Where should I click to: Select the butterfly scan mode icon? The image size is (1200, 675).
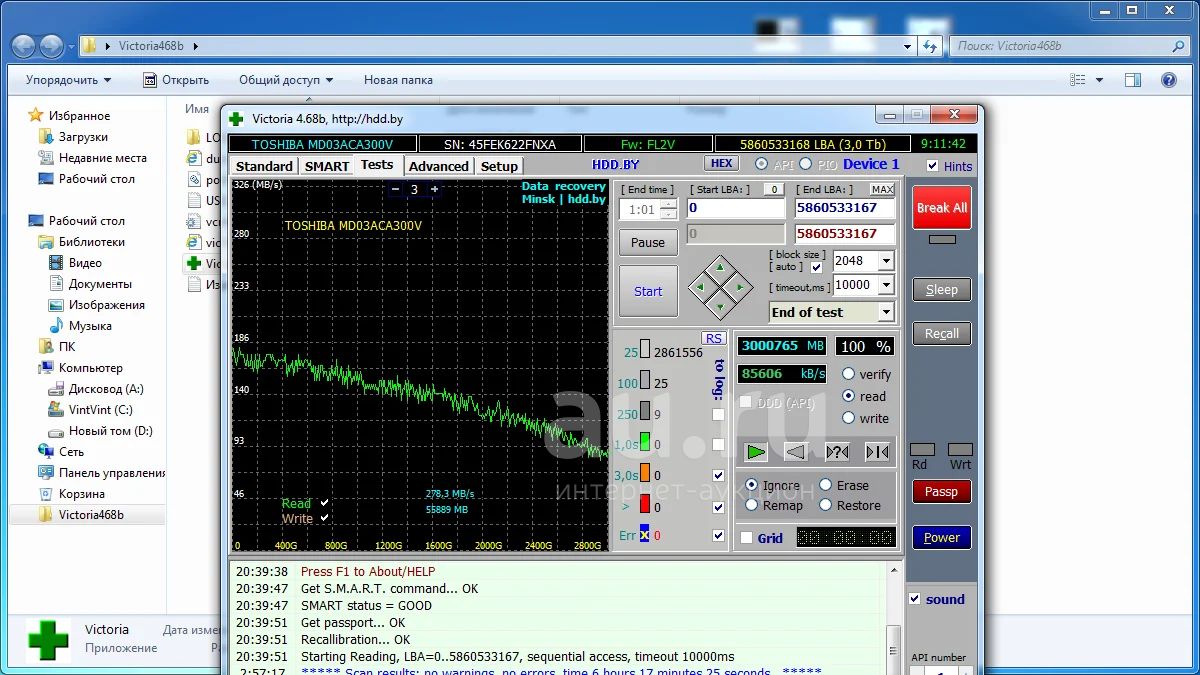coord(877,452)
